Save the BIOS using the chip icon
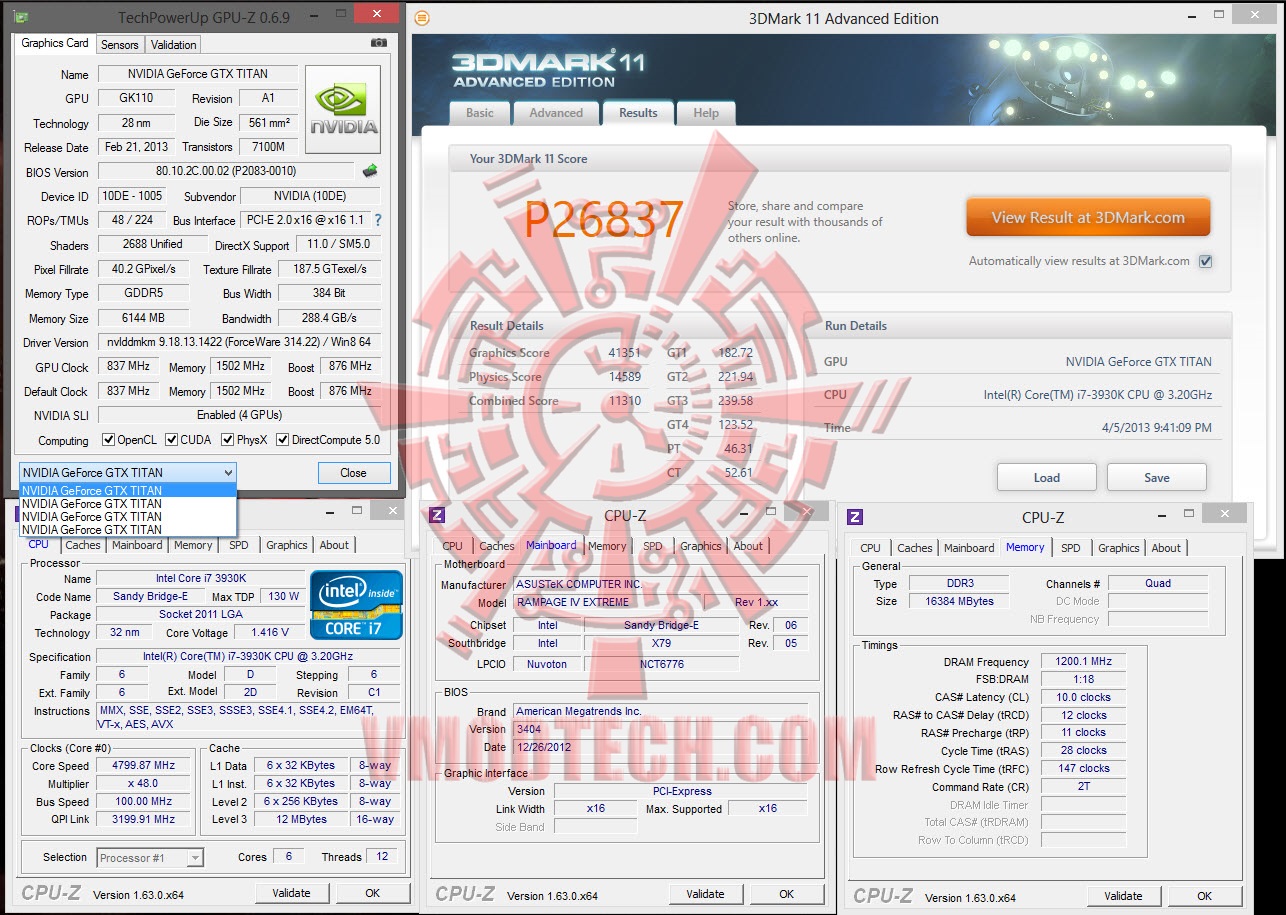The width and height of the screenshot is (1286, 915). [370, 171]
